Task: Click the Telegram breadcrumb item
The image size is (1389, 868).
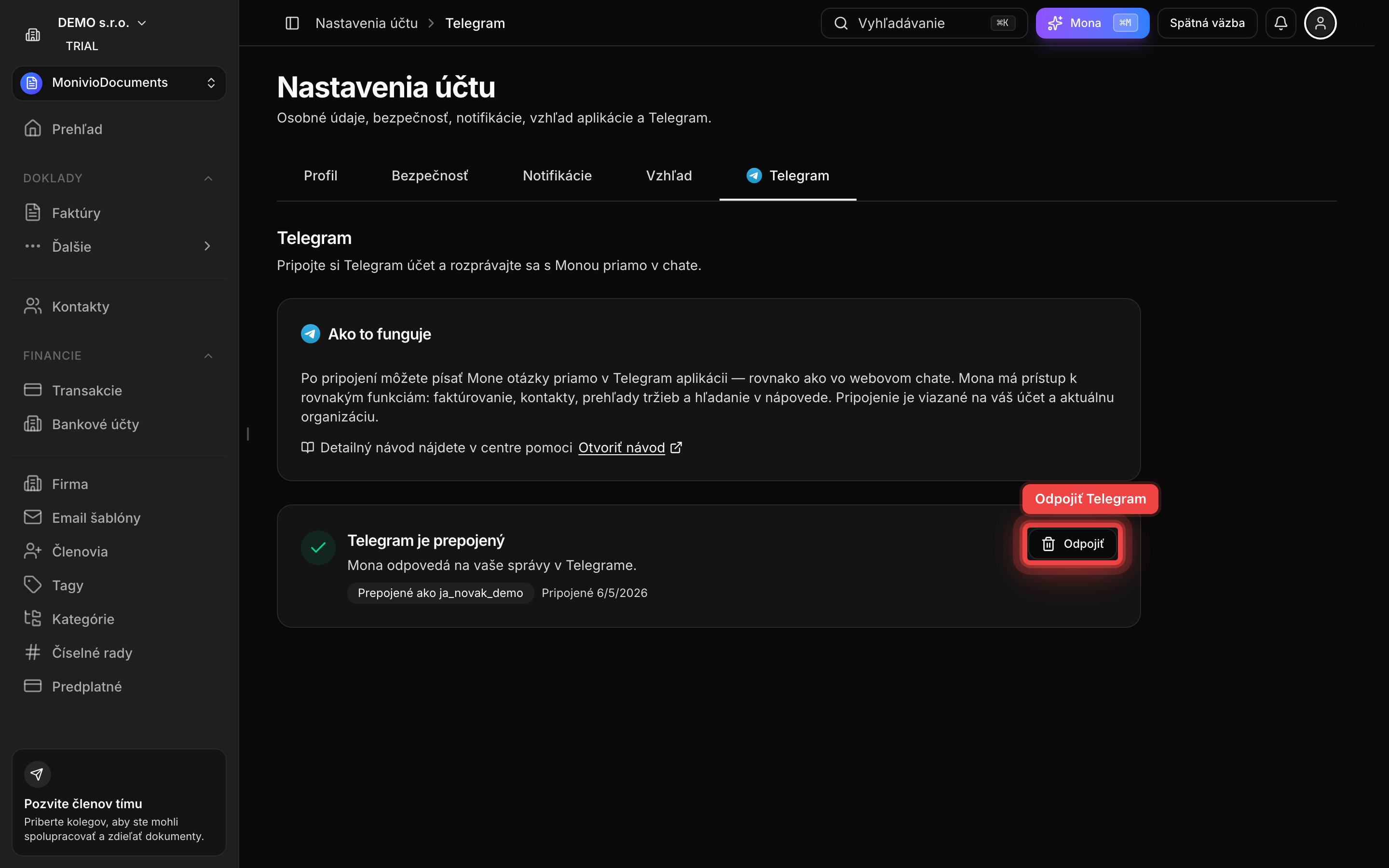Action: point(475,23)
